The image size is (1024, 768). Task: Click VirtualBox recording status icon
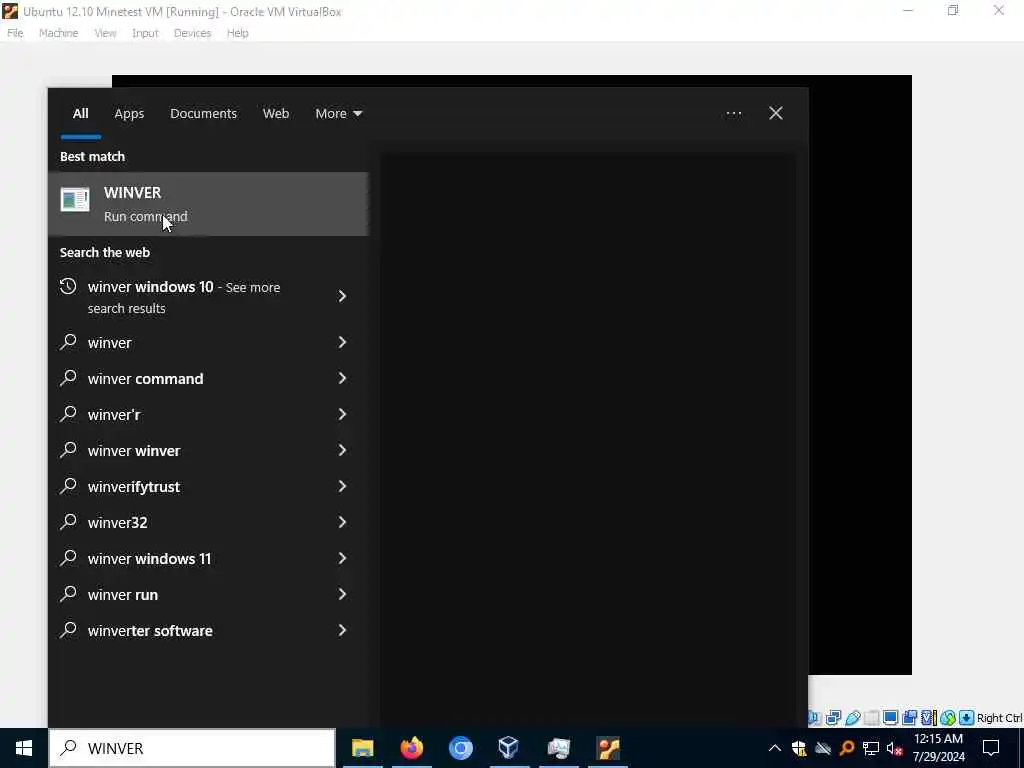[x=909, y=718]
